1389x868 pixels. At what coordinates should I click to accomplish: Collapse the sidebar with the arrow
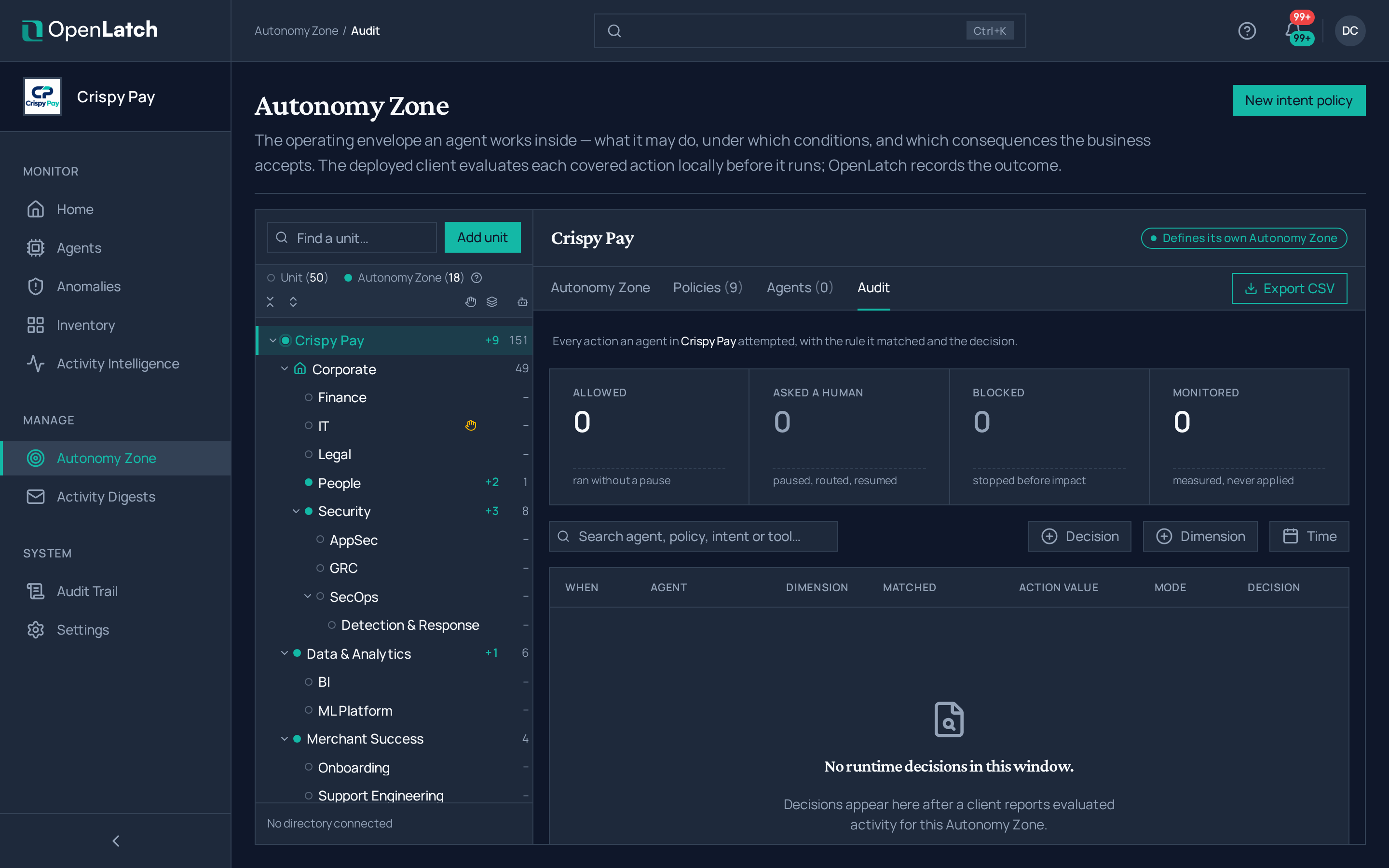[115, 841]
